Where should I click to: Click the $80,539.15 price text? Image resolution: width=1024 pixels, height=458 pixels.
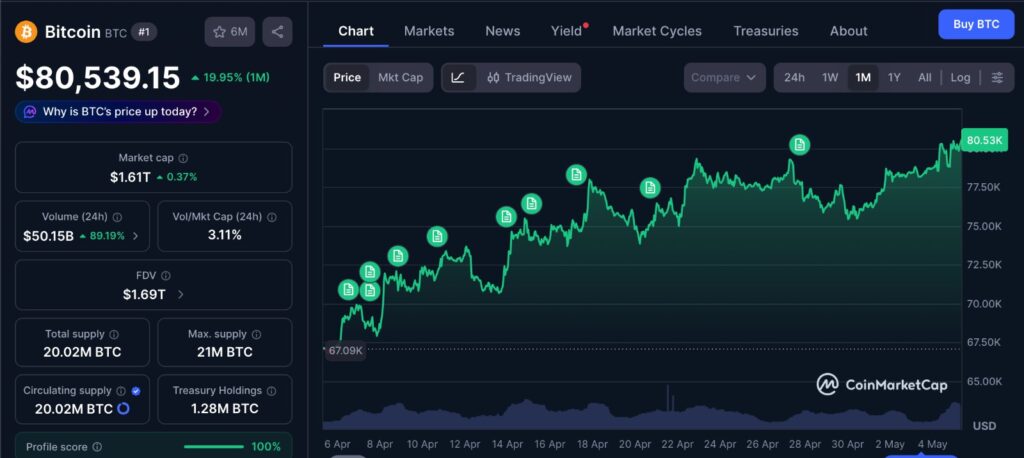98,78
